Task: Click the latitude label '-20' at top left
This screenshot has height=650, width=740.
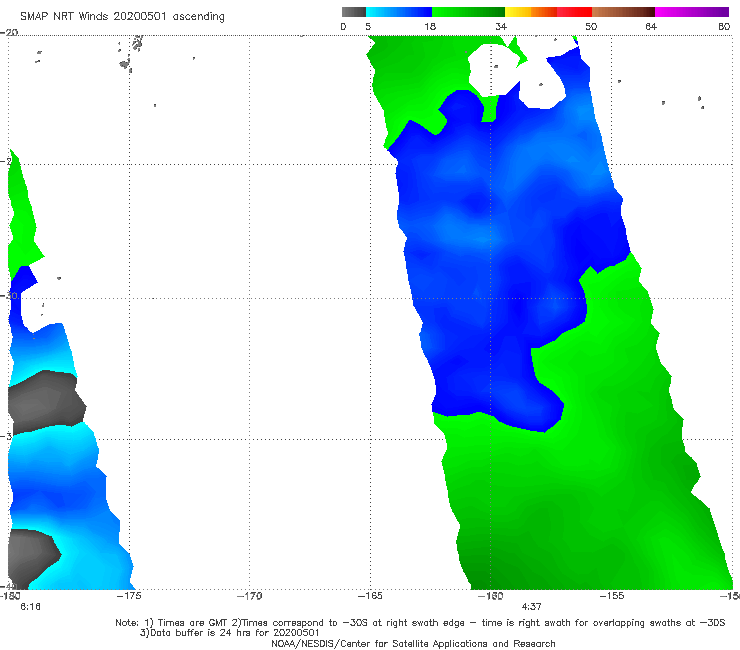Action: pos(9,32)
